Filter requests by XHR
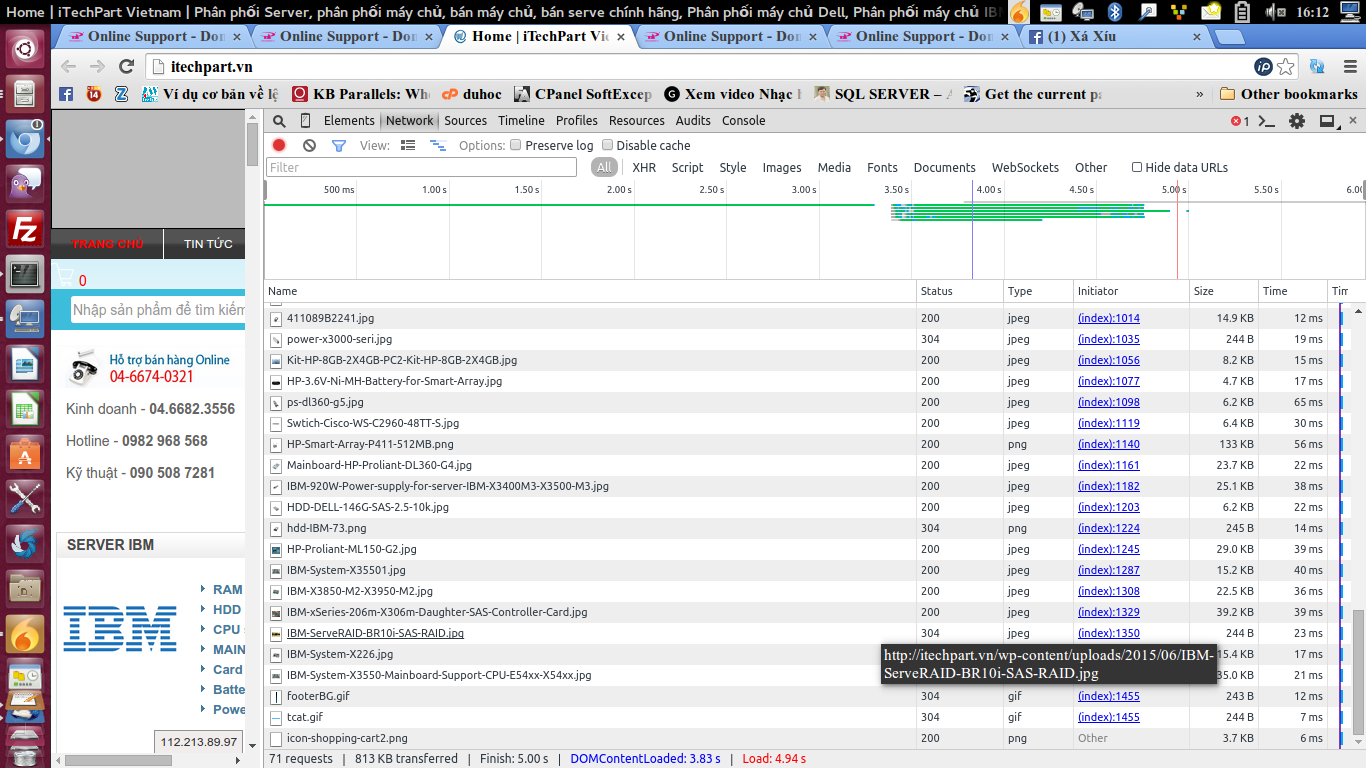This screenshot has width=1366, height=768. coord(644,167)
